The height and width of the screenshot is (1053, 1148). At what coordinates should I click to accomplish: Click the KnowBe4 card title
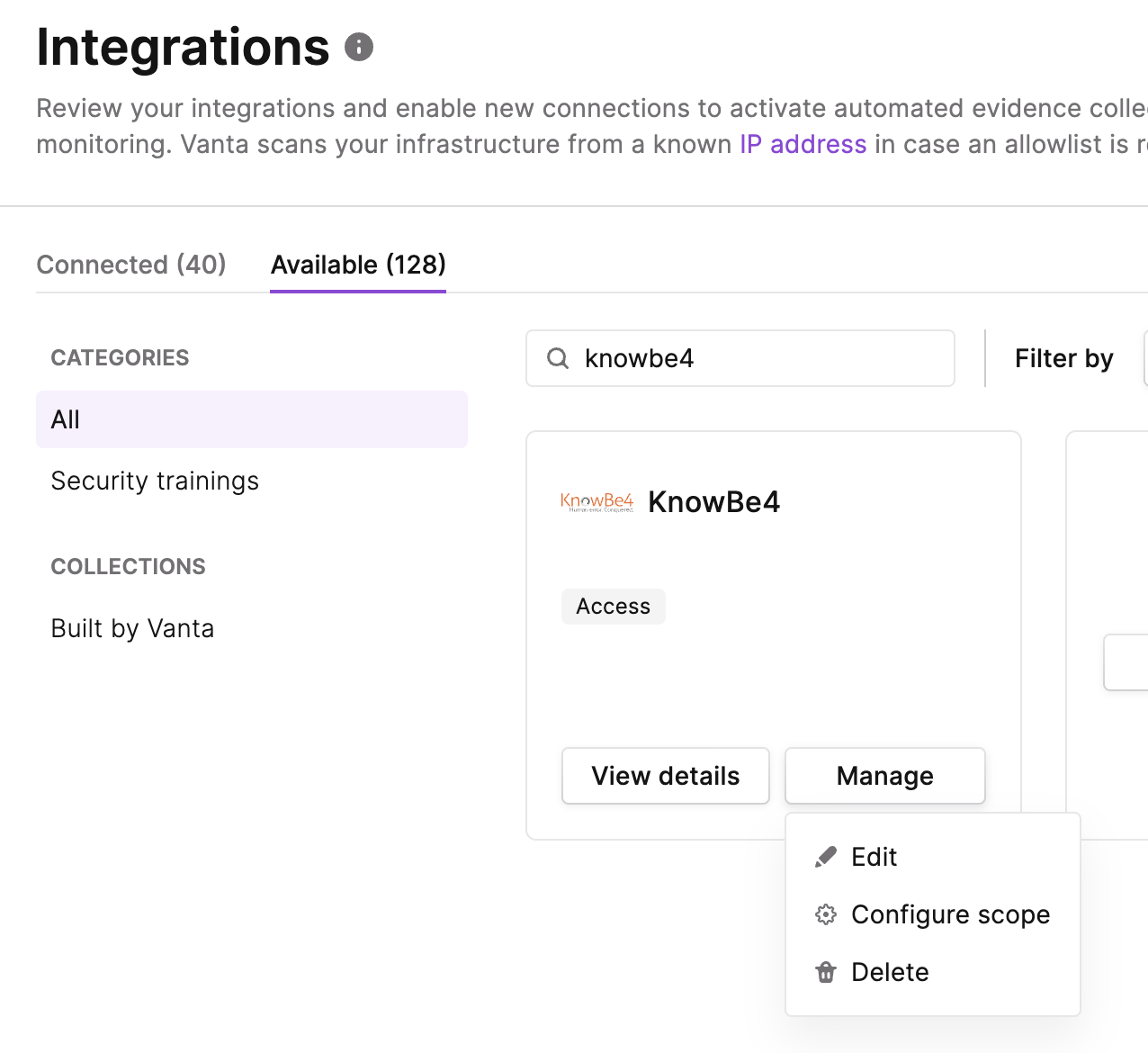click(714, 502)
